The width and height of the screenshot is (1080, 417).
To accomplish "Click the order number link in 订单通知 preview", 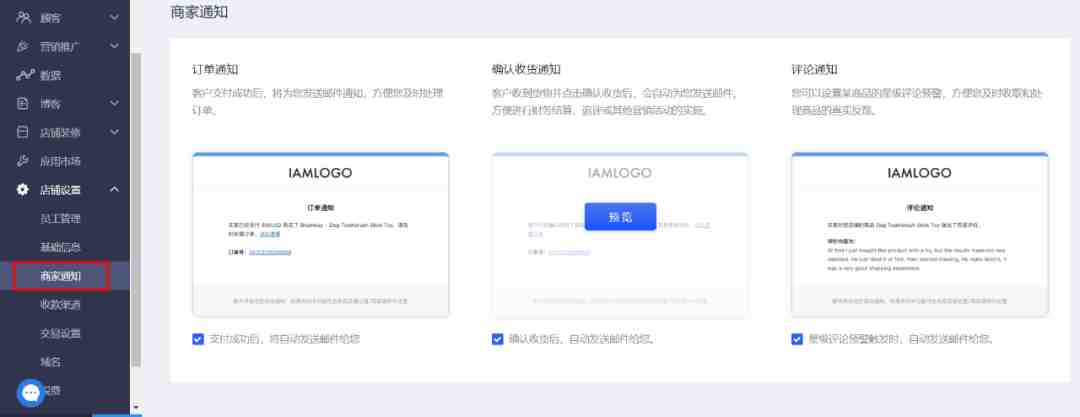I will point(270,252).
